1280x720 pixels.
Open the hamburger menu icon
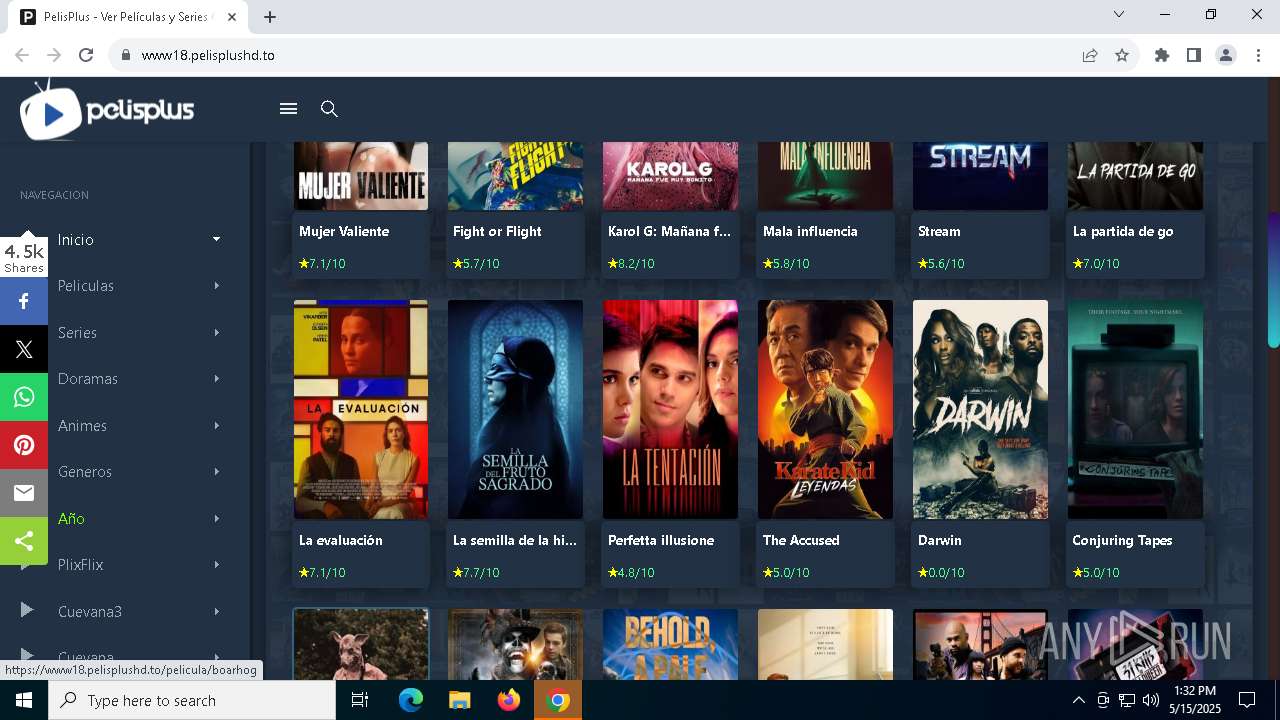[x=288, y=109]
